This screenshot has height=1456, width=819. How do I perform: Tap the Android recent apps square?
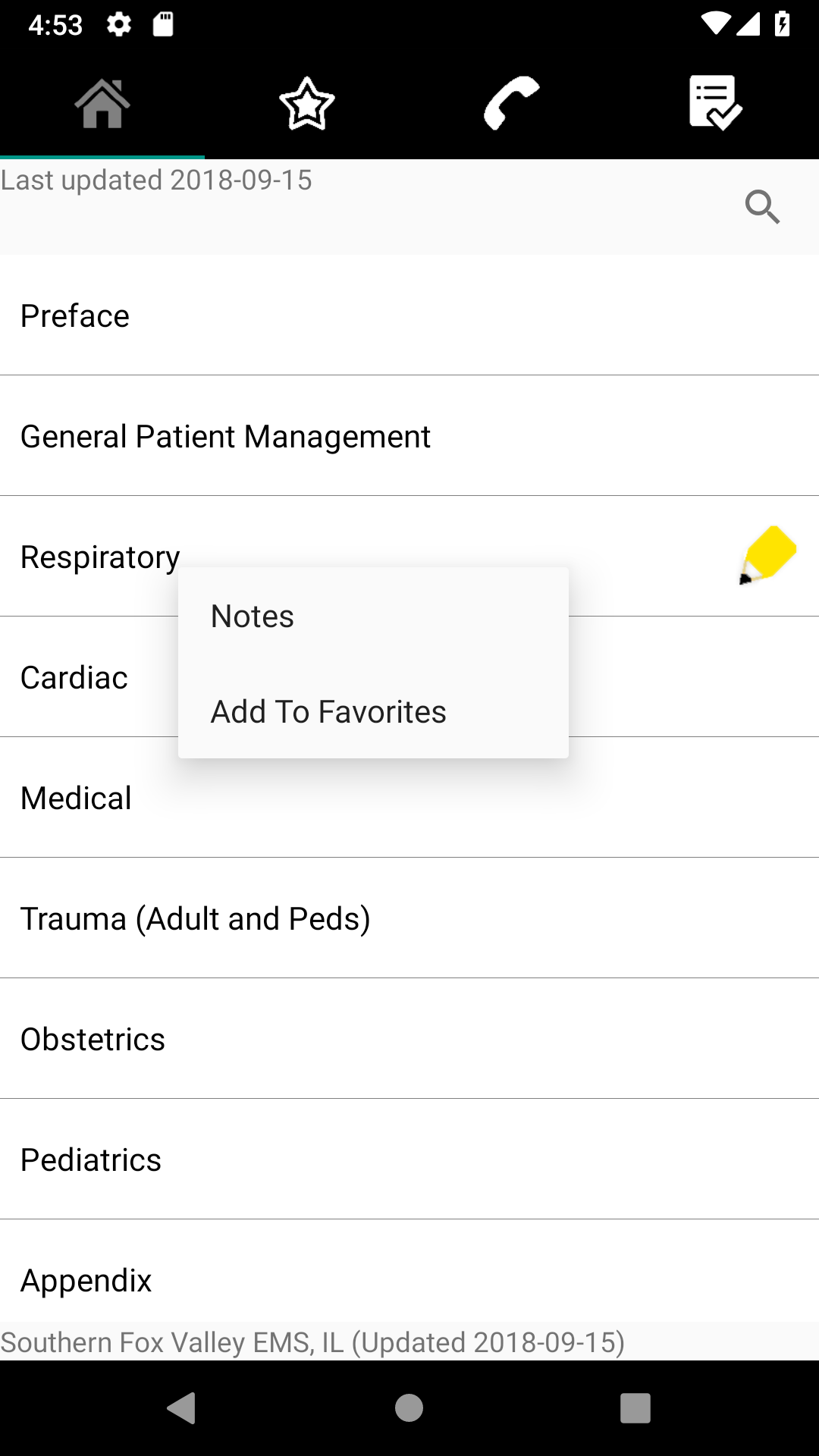point(635,1408)
